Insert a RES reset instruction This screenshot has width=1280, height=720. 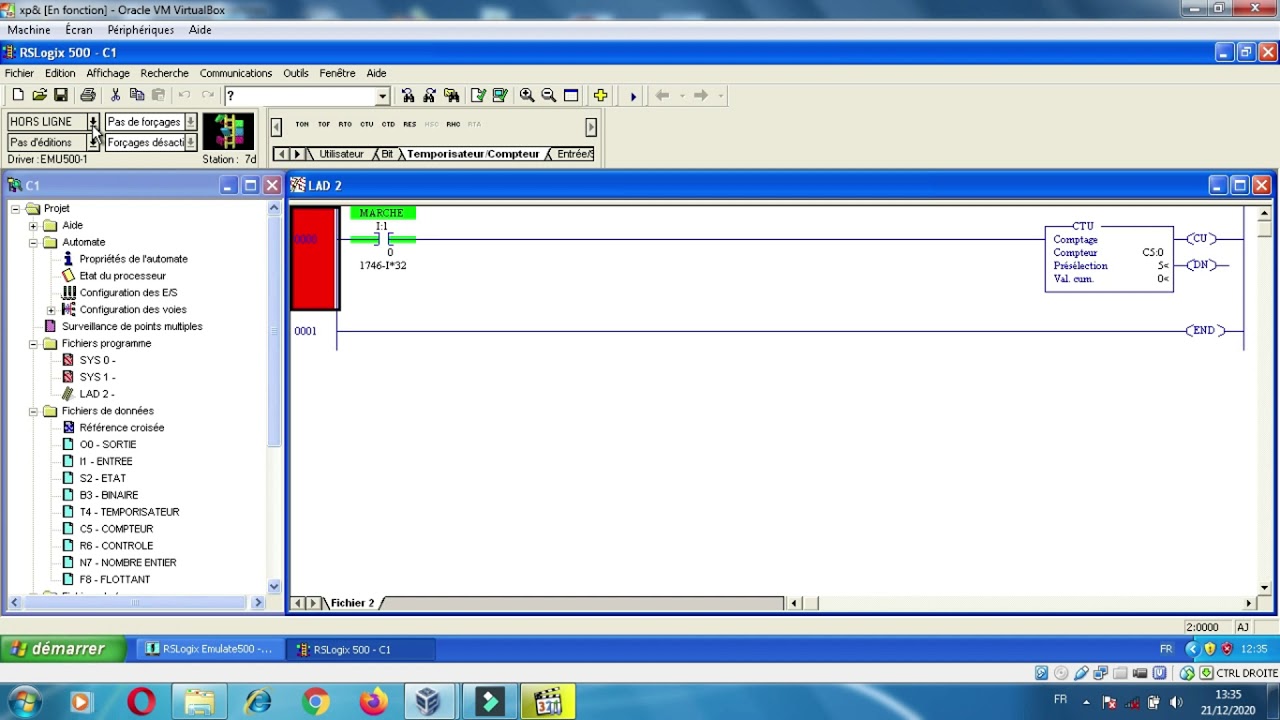[410, 124]
